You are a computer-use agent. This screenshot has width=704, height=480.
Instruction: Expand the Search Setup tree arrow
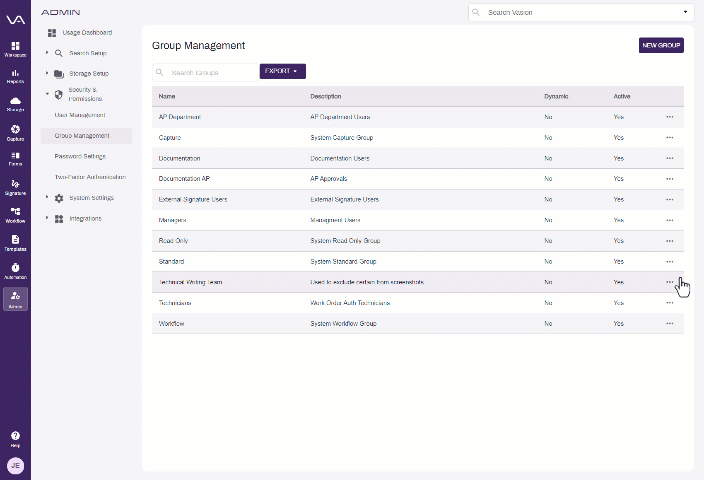tap(47, 53)
